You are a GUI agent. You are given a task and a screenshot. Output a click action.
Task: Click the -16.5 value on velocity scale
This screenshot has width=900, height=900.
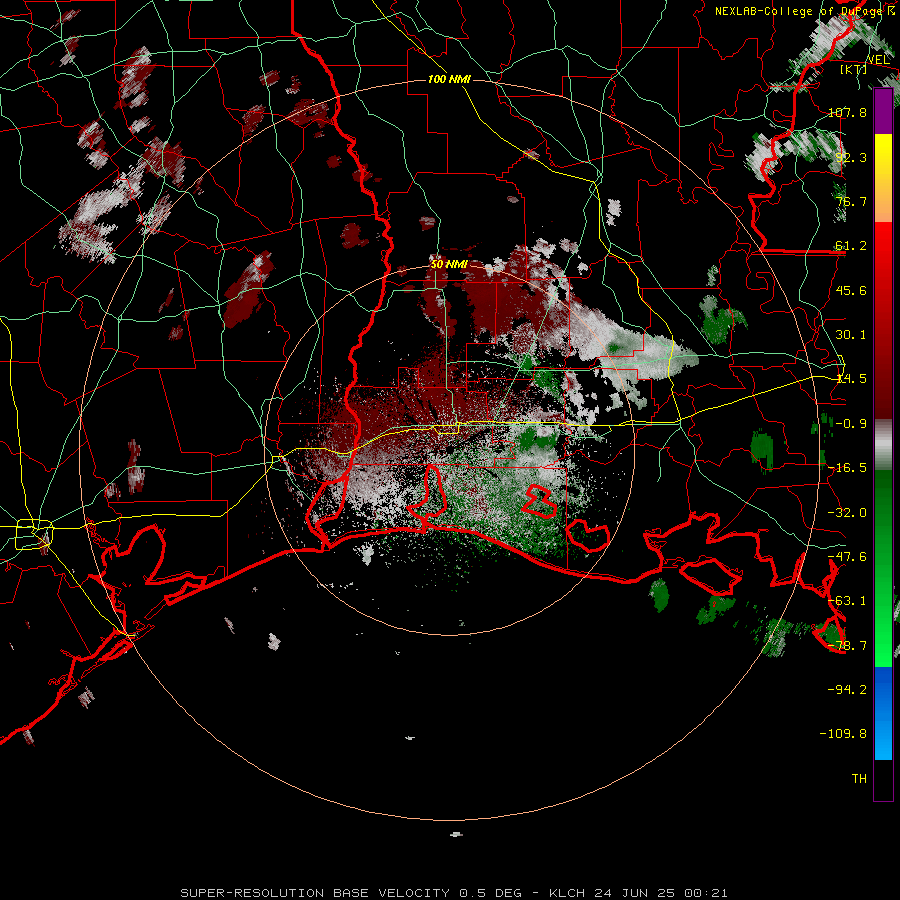click(x=847, y=468)
